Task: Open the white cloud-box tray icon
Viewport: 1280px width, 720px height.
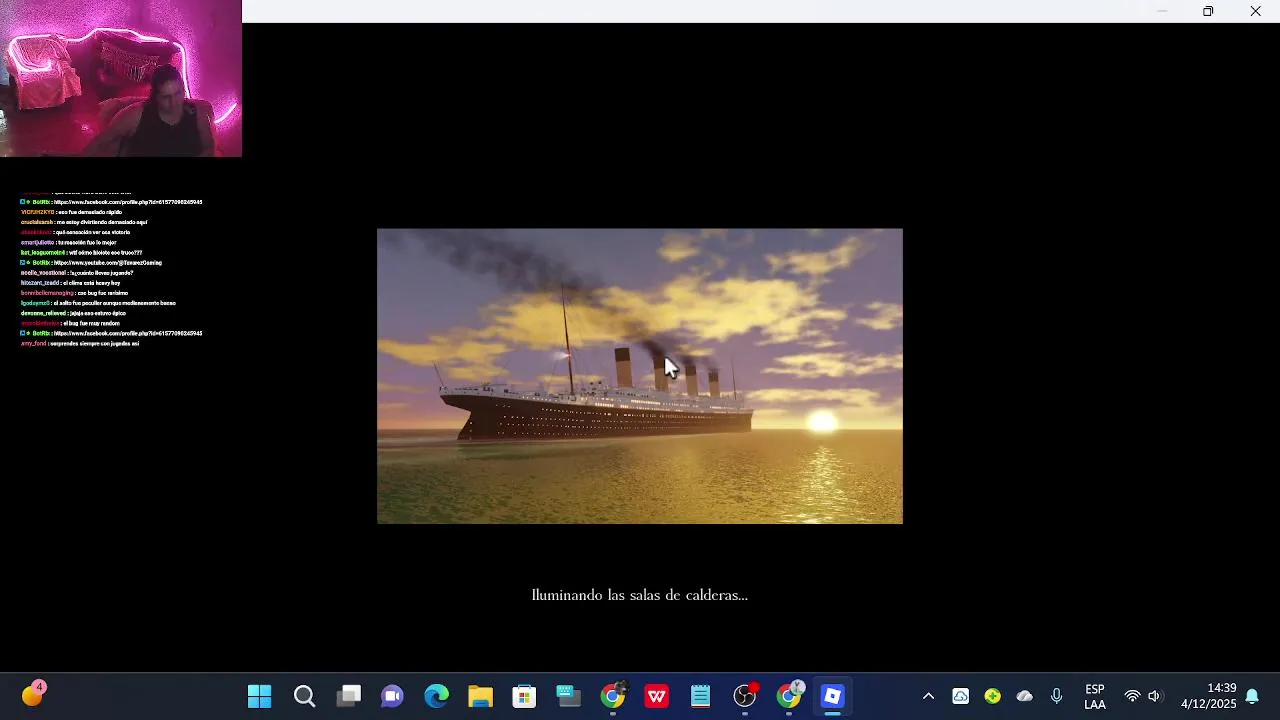Action: point(960,696)
